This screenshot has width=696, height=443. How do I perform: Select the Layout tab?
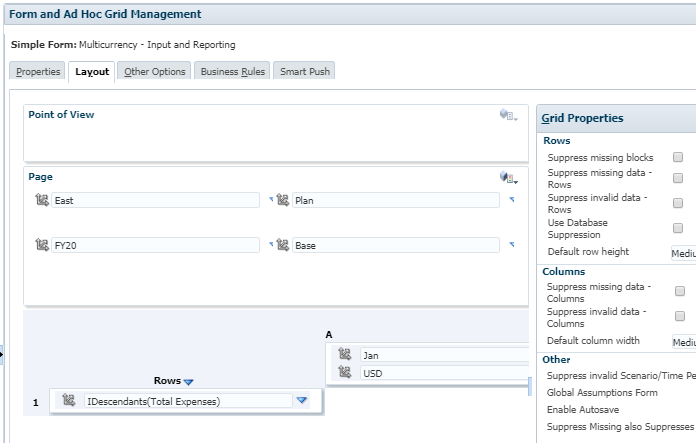pos(92,71)
